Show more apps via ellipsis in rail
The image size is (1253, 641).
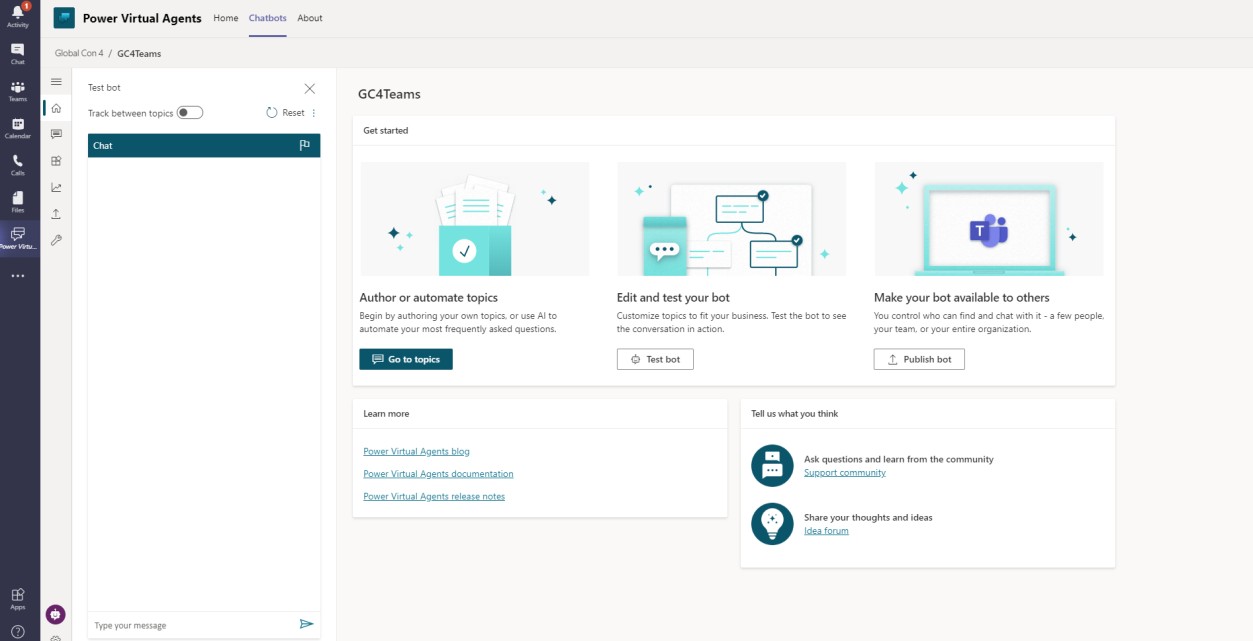click(x=18, y=276)
